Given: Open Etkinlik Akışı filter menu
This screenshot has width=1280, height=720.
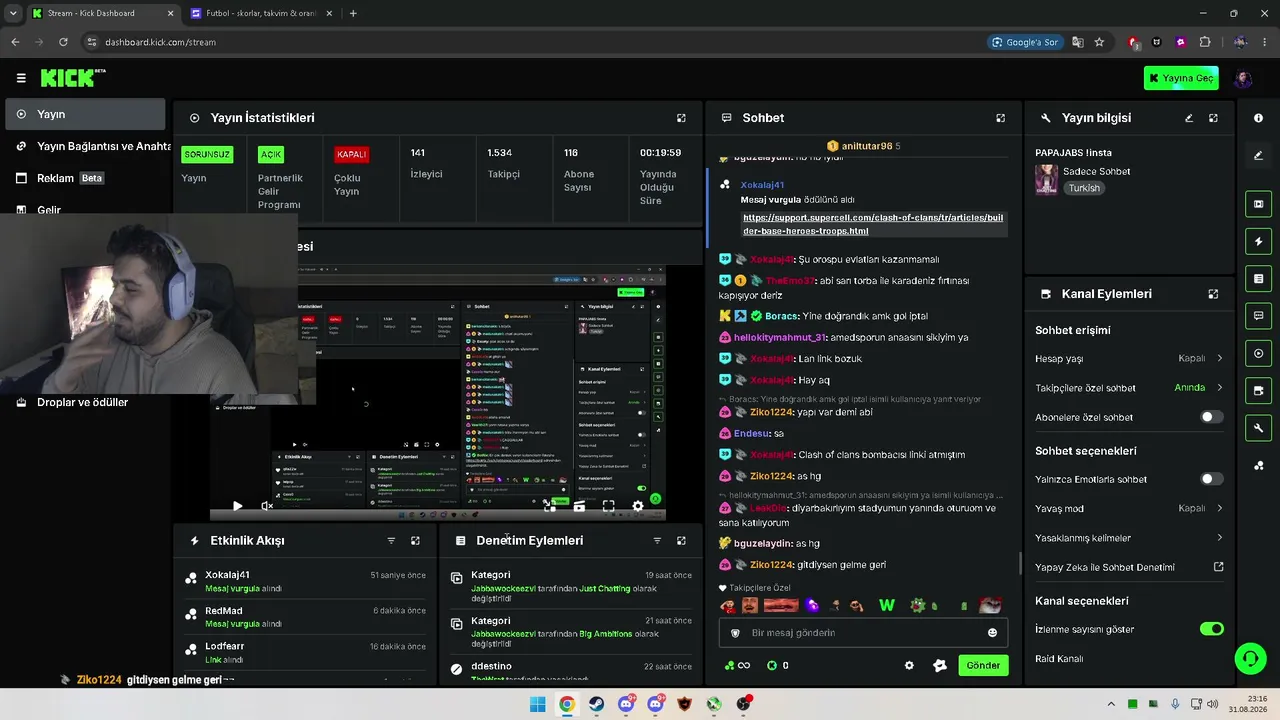Looking at the screenshot, I should coord(391,540).
